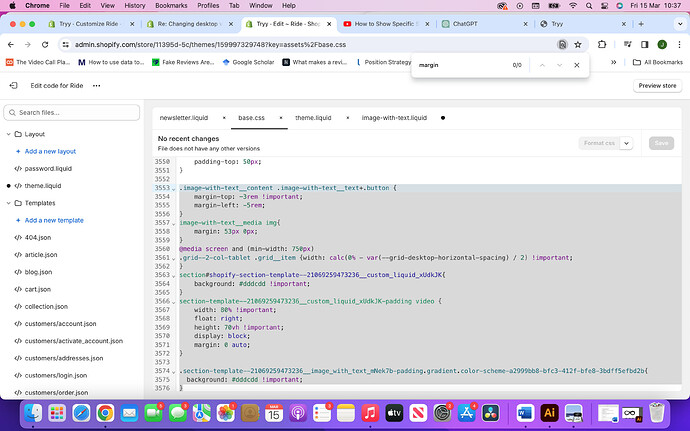
Task: Click the Preview store button
Action: [658, 86]
